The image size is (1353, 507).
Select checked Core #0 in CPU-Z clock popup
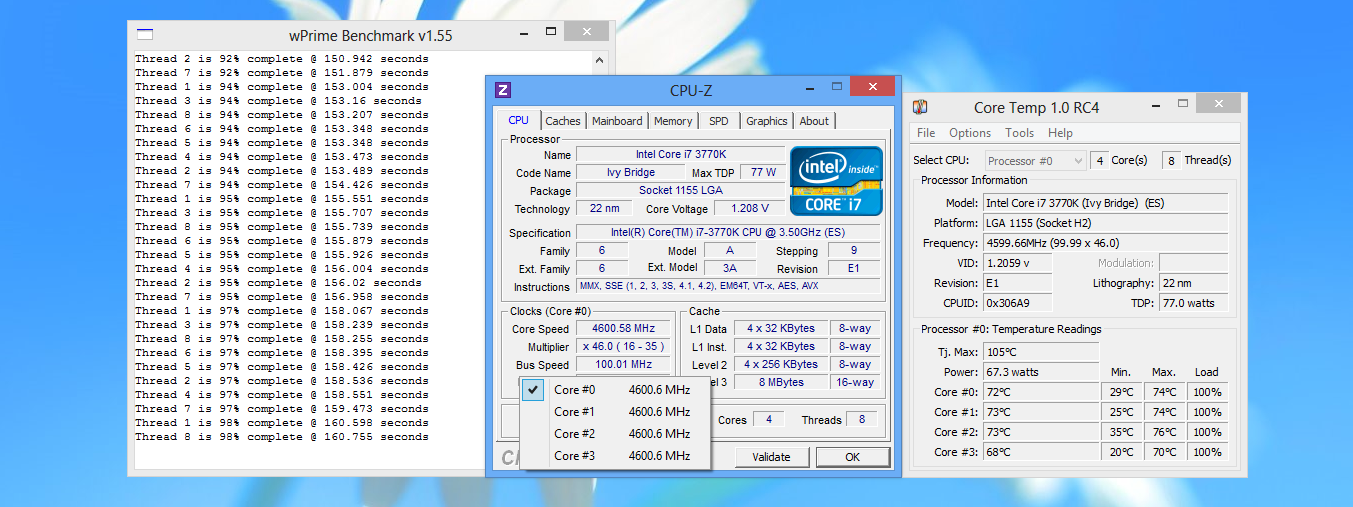[615, 390]
